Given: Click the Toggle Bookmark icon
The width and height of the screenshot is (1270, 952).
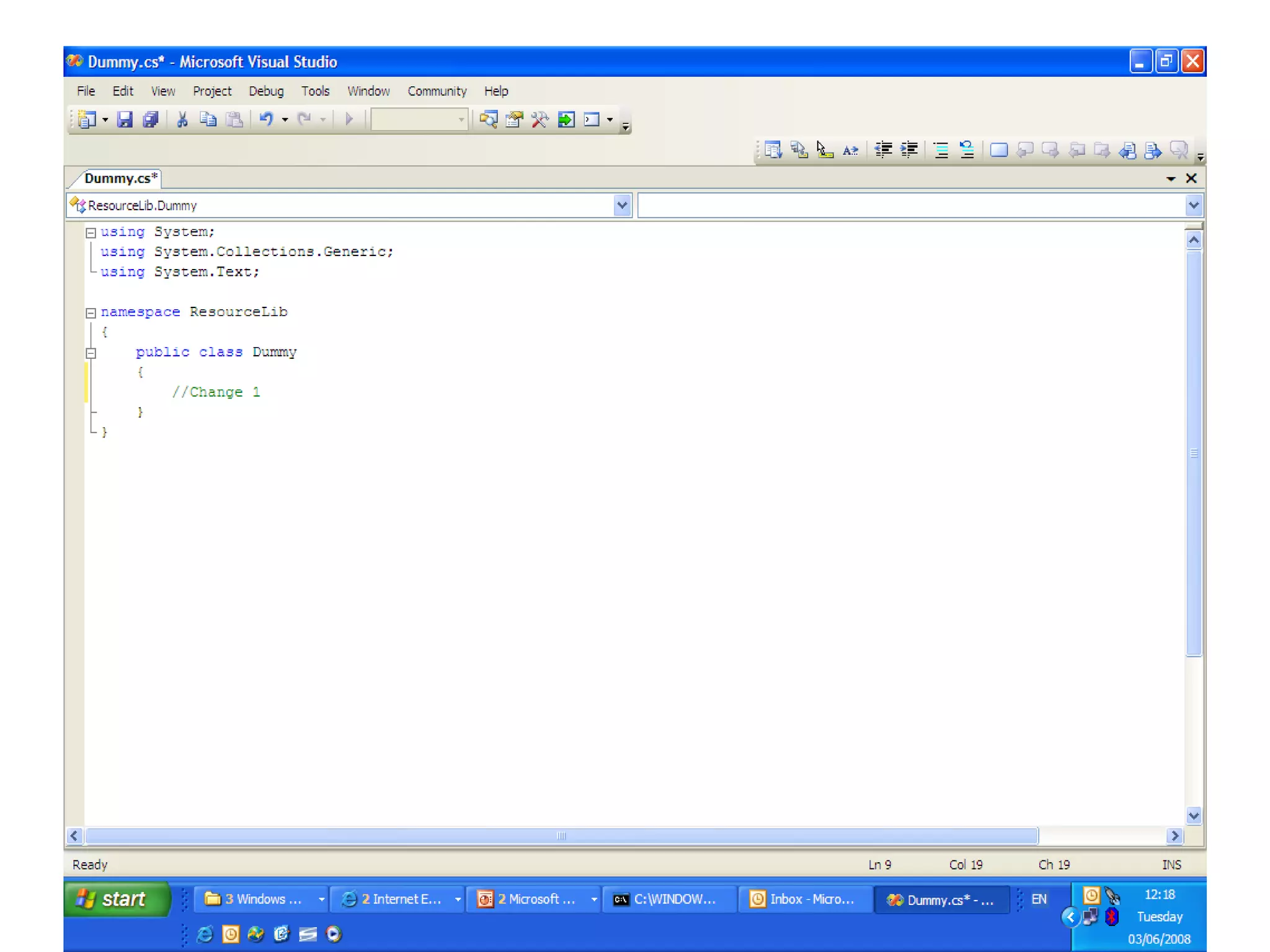Looking at the screenshot, I should pyautogui.click(x=998, y=149).
